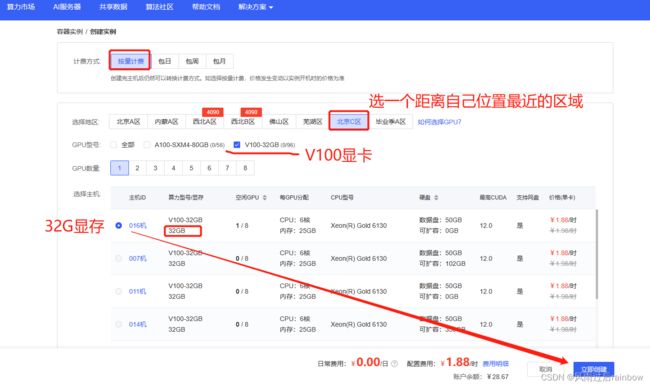Viewport: 650px width, 386px height.
Task: Select the radio button for host 014机
Action: click(119, 324)
